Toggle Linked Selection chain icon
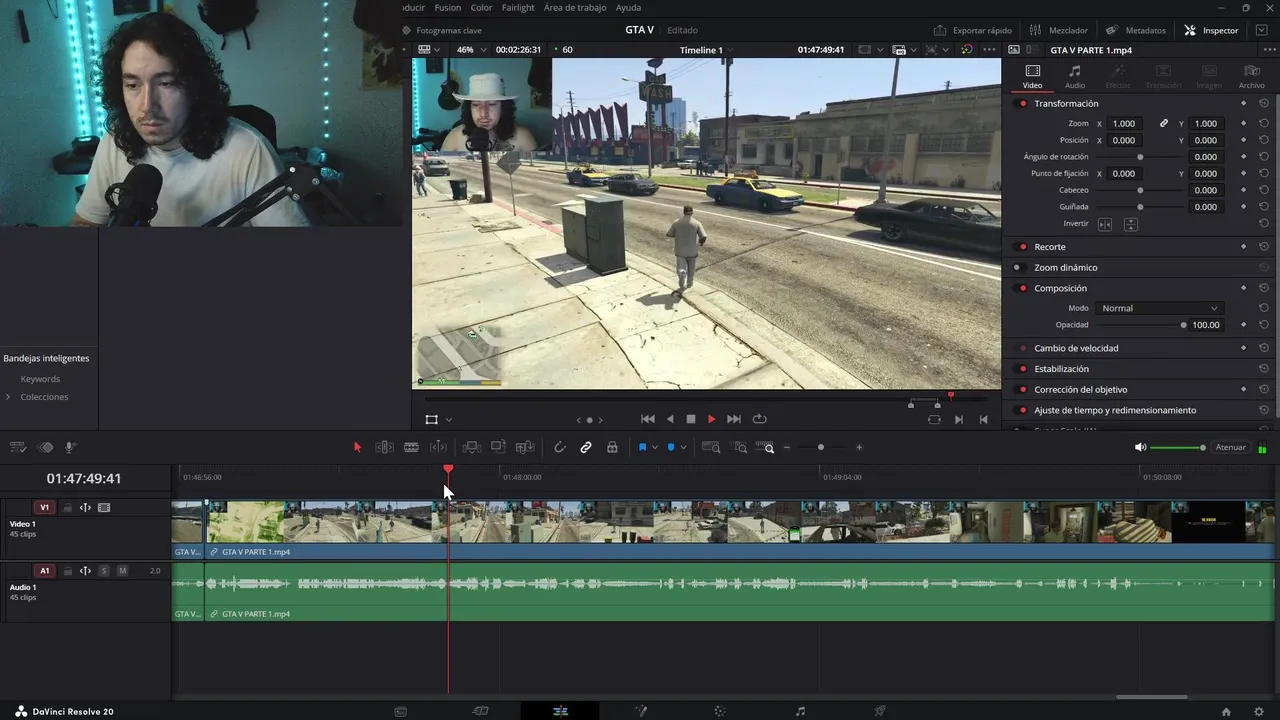The height and width of the screenshot is (720, 1280). tap(586, 447)
